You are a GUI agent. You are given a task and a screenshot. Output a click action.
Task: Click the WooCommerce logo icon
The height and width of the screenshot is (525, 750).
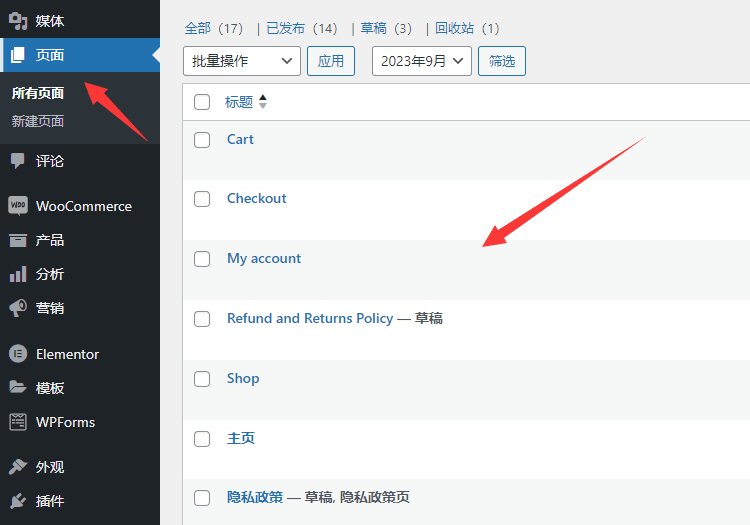tap(18, 206)
